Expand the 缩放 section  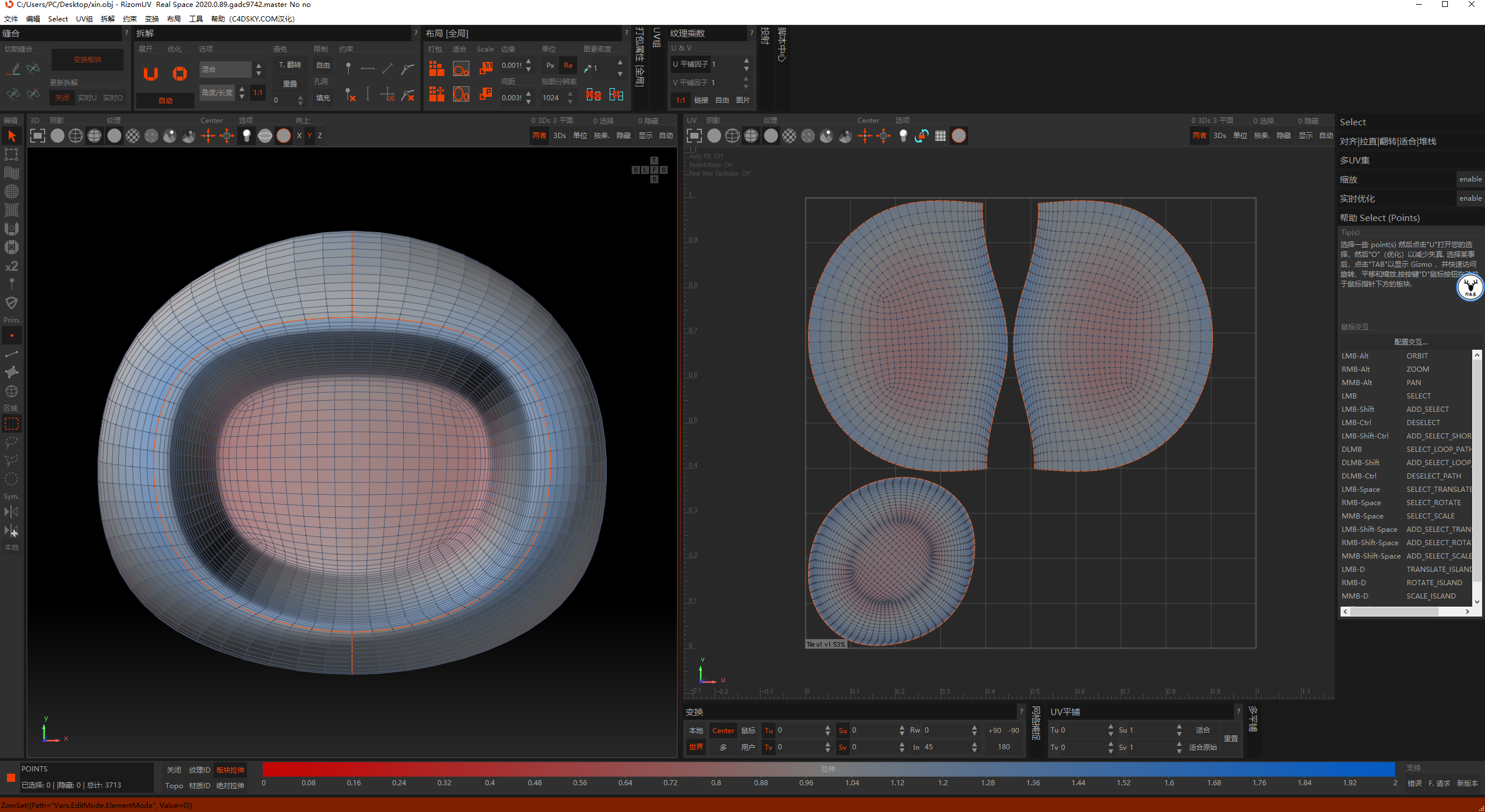coord(1397,180)
